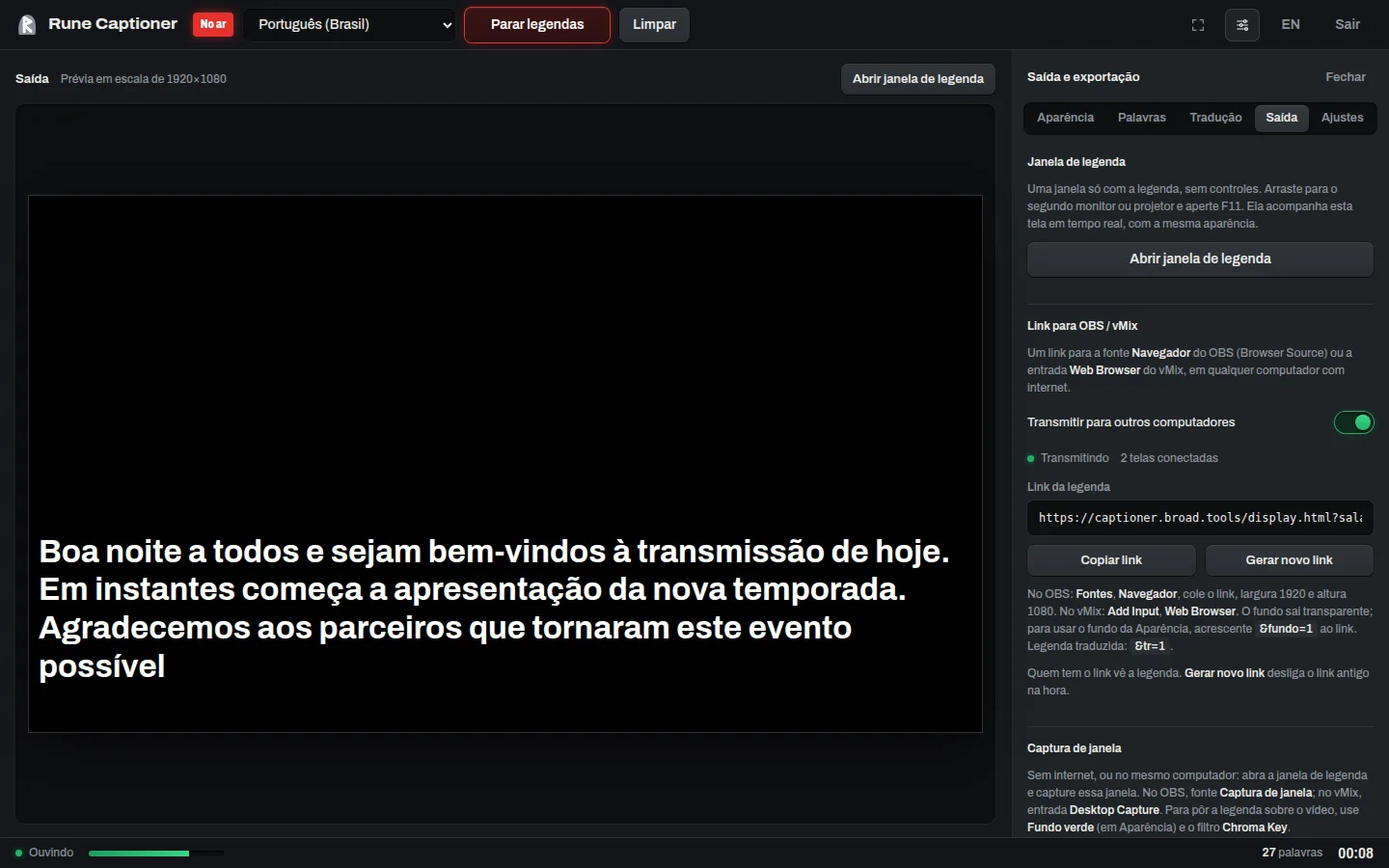Click the '&tr=1' code snippet
The height and width of the screenshot is (868, 1389).
pyautogui.click(x=1150, y=646)
